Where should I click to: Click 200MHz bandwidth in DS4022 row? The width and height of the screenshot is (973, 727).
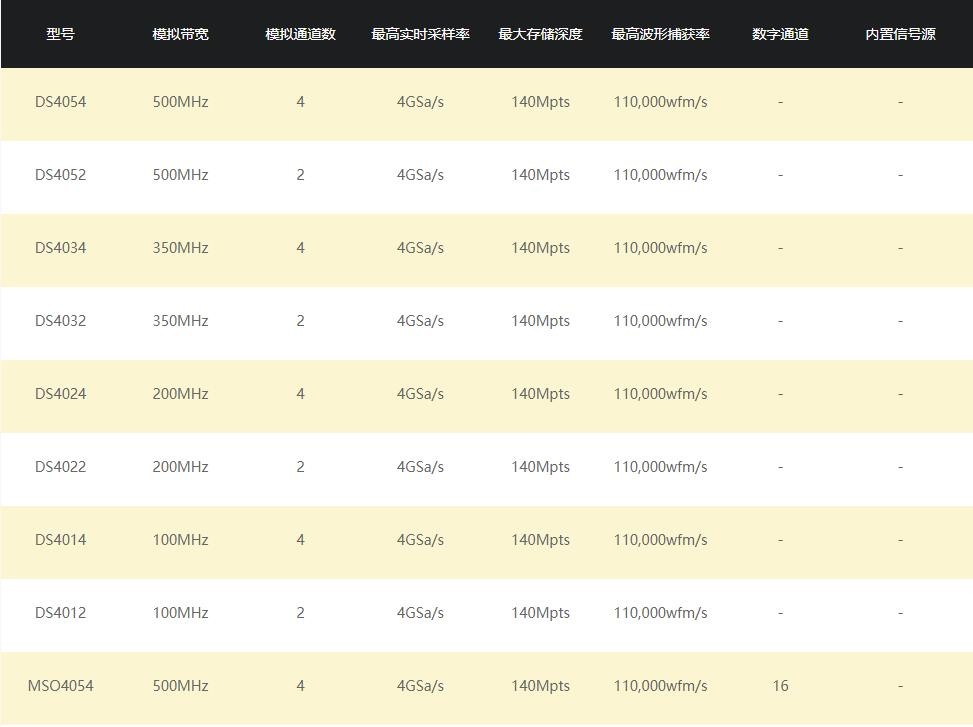point(181,467)
